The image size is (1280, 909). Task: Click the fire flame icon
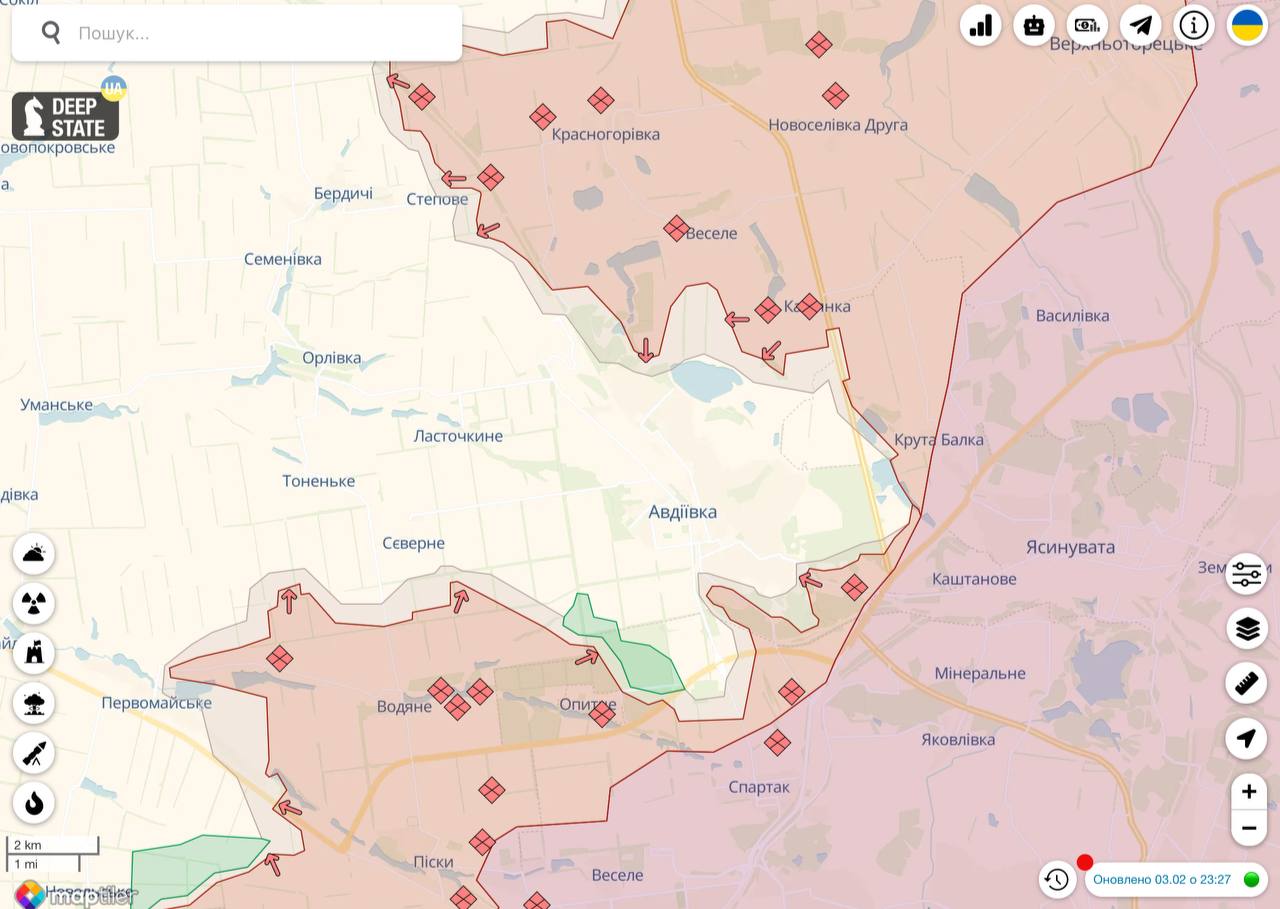pos(34,803)
